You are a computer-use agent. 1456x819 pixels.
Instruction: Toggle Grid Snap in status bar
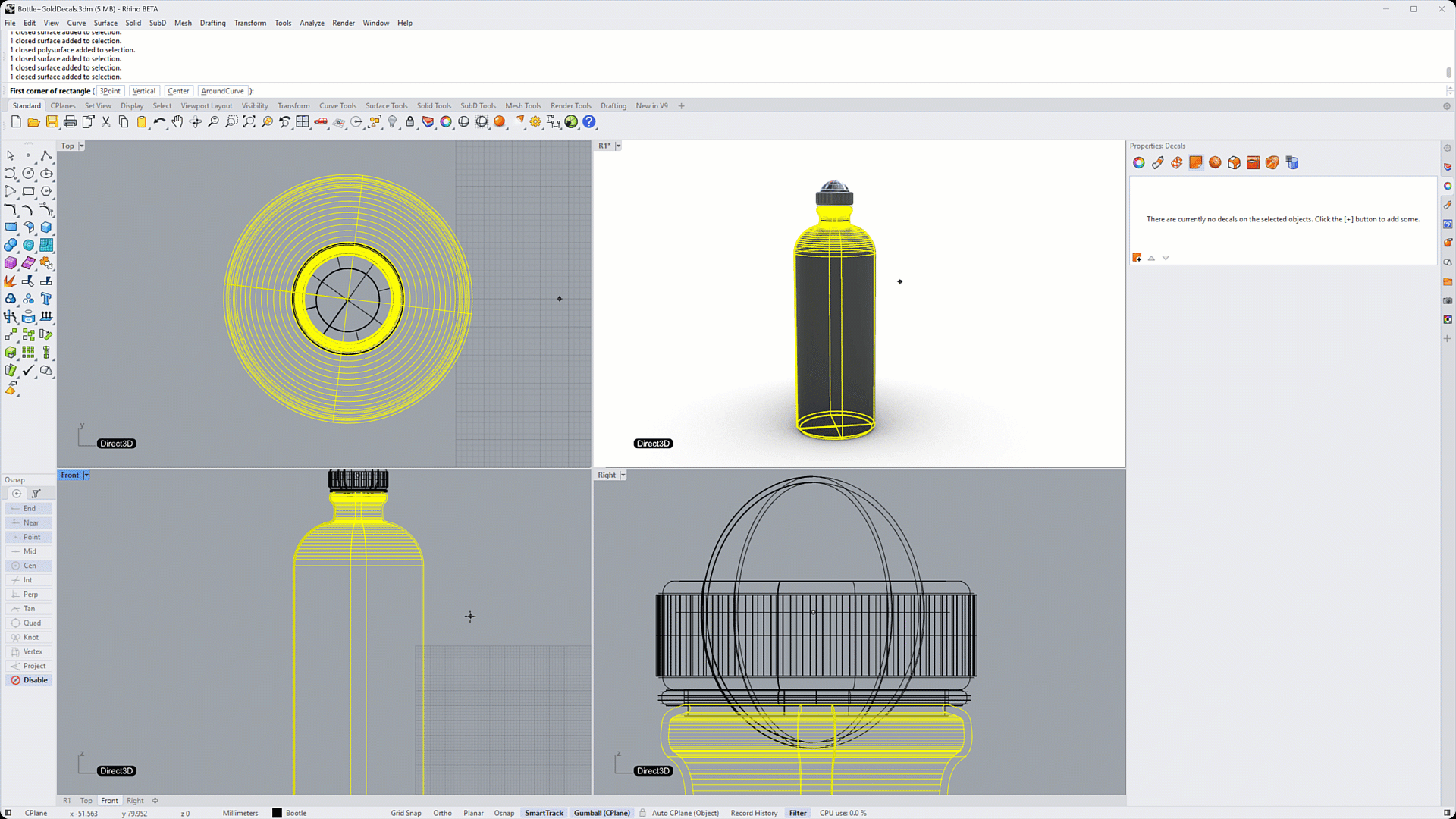(406, 813)
